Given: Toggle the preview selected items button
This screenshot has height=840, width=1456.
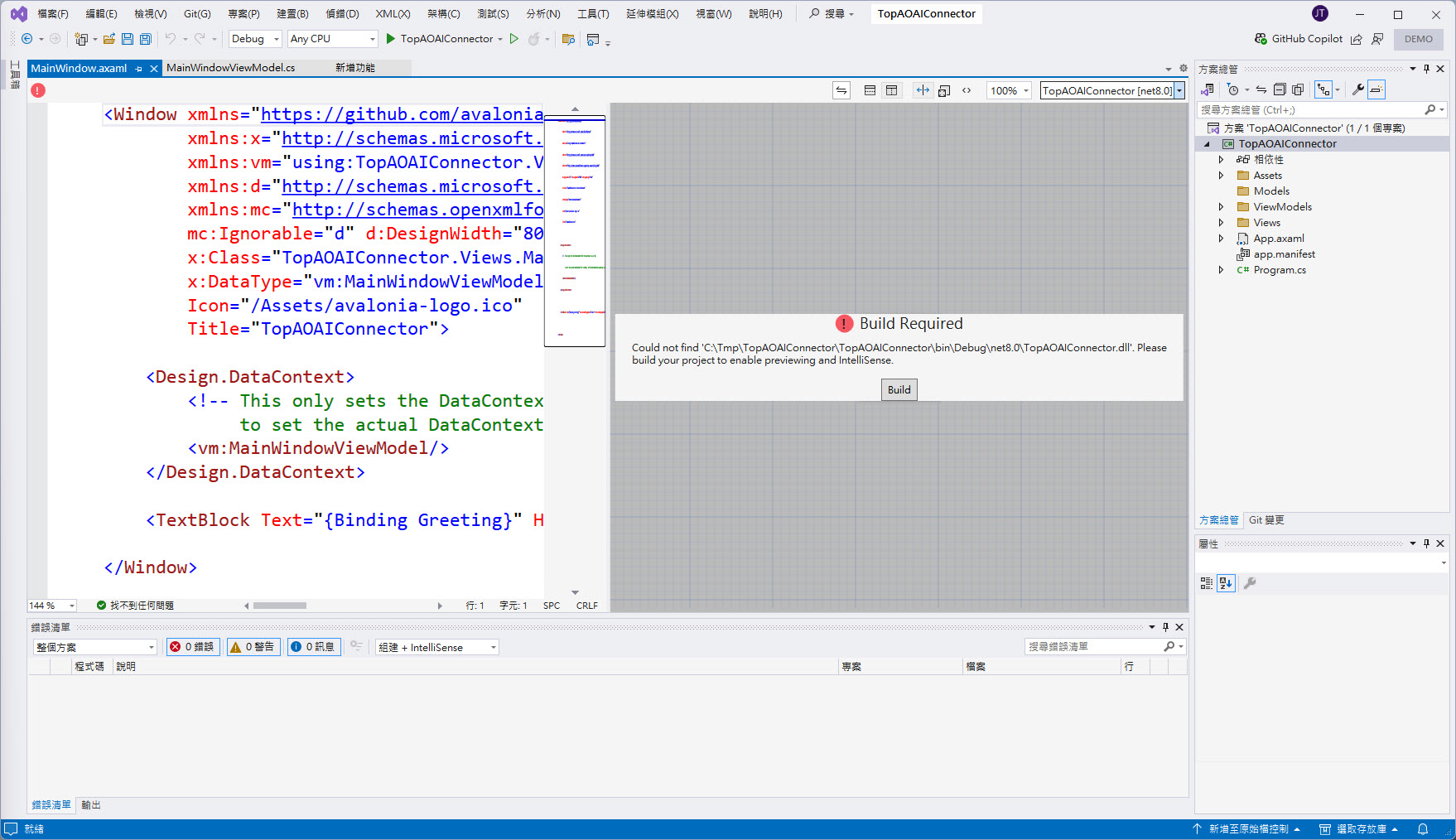Looking at the screenshot, I should [x=1376, y=89].
